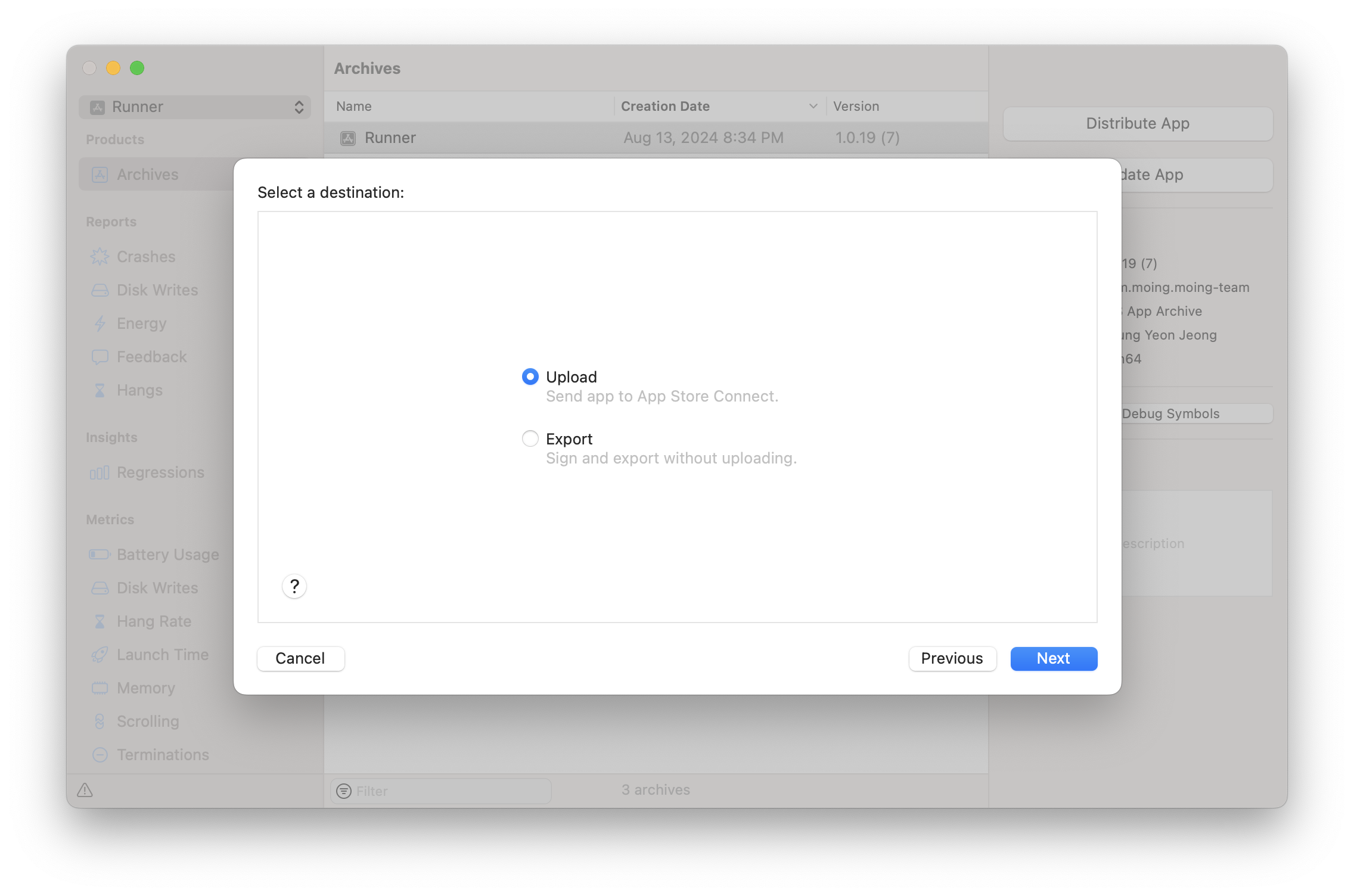The image size is (1354, 896).
Task: Open Launch Time metrics
Action: point(163,655)
